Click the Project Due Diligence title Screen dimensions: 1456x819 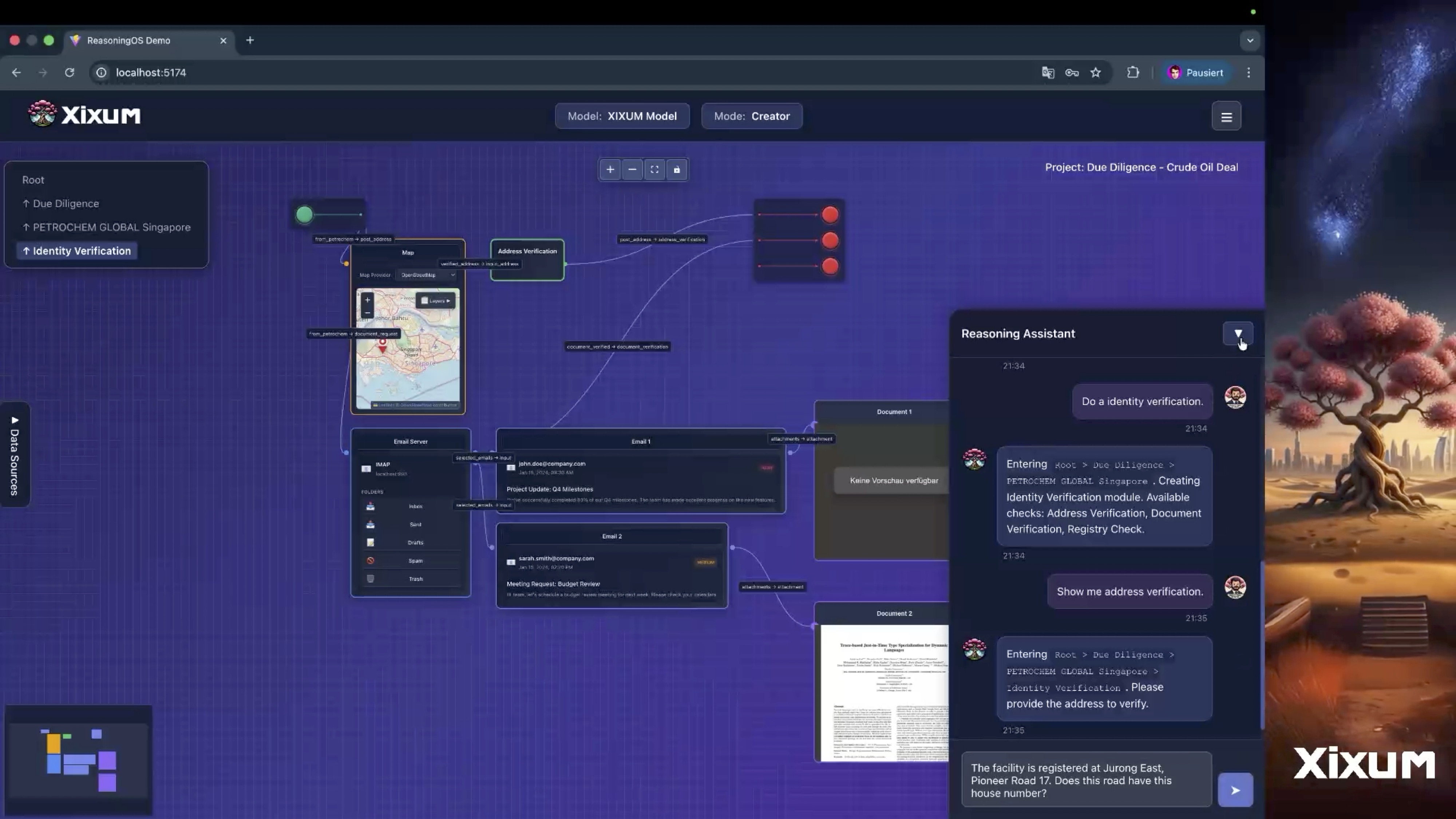(1141, 167)
